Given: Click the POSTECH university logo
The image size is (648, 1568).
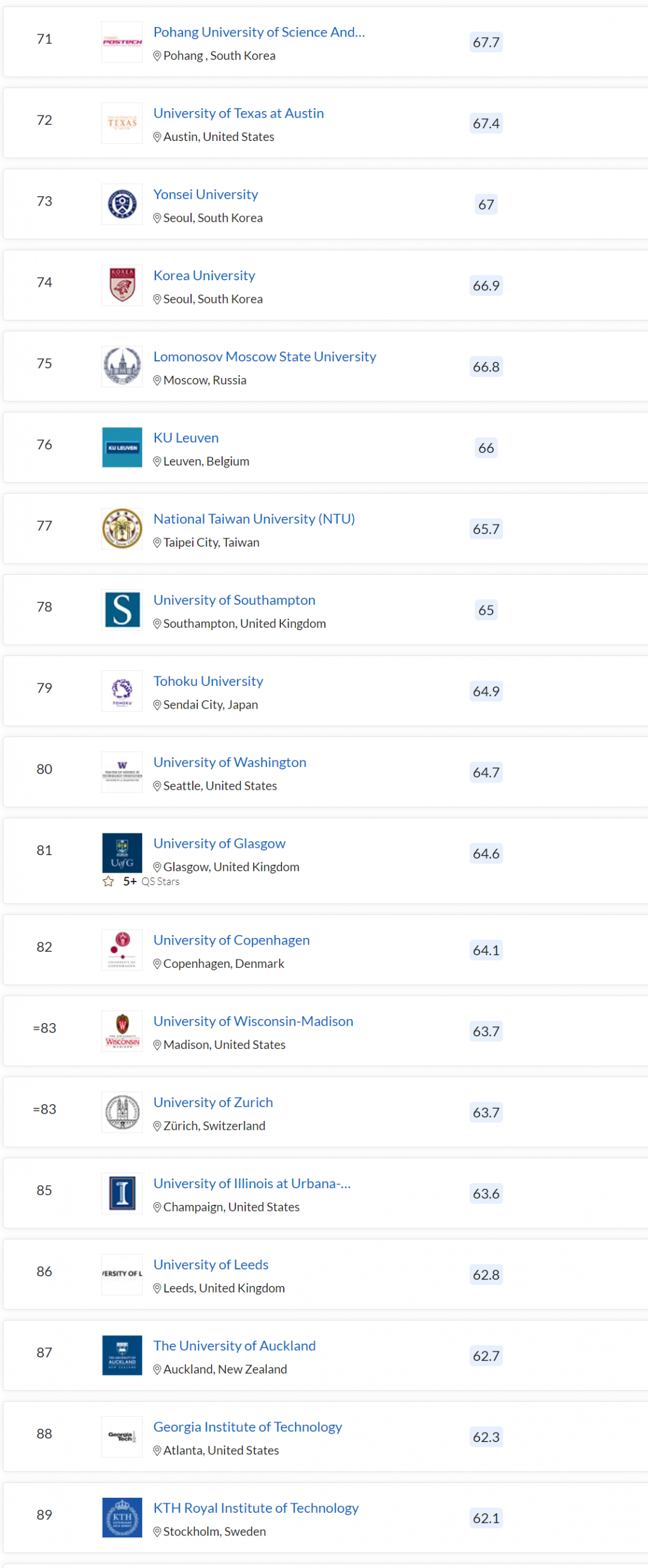Looking at the screenshot, I should (122, 42).
